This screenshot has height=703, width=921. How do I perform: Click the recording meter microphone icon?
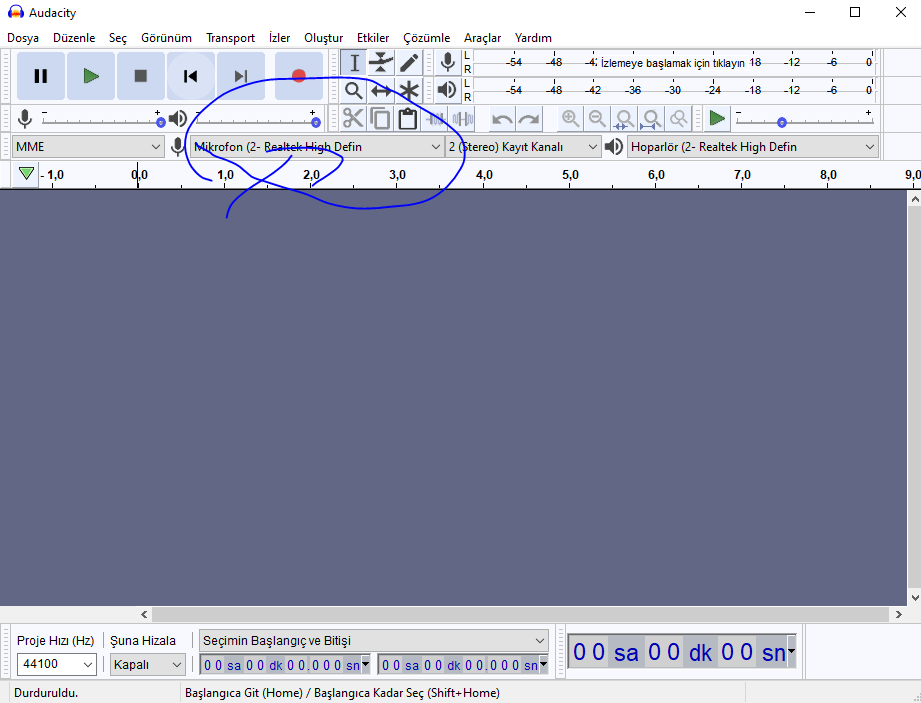tap(448, 62)
